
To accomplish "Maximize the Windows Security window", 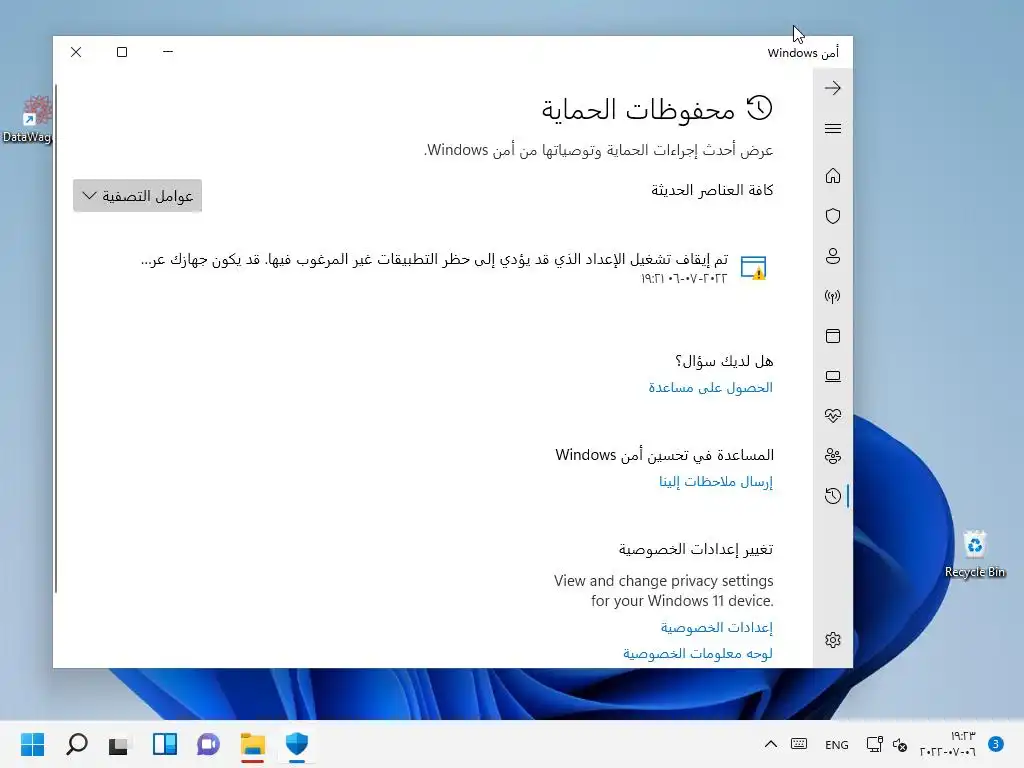I will (122, 52).
